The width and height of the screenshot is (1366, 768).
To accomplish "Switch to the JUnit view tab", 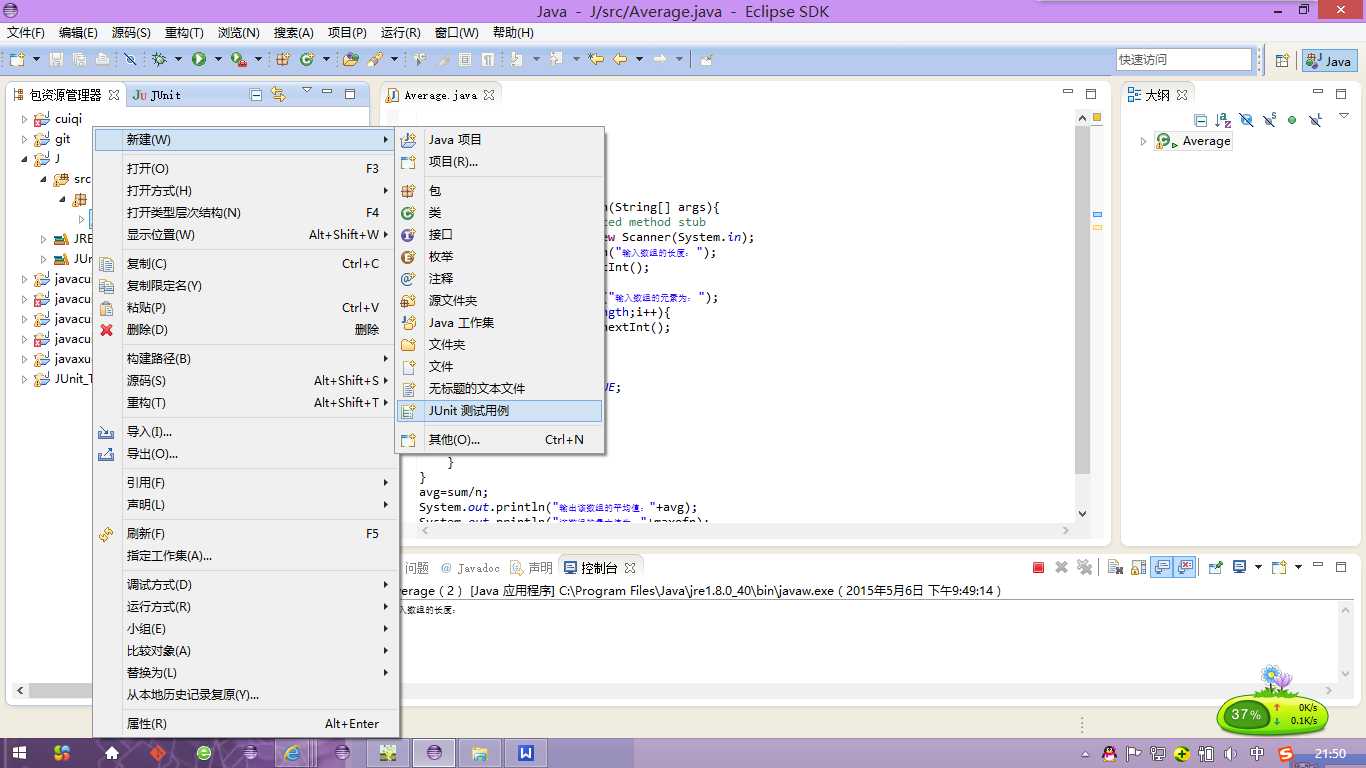I will coord(157,95).
